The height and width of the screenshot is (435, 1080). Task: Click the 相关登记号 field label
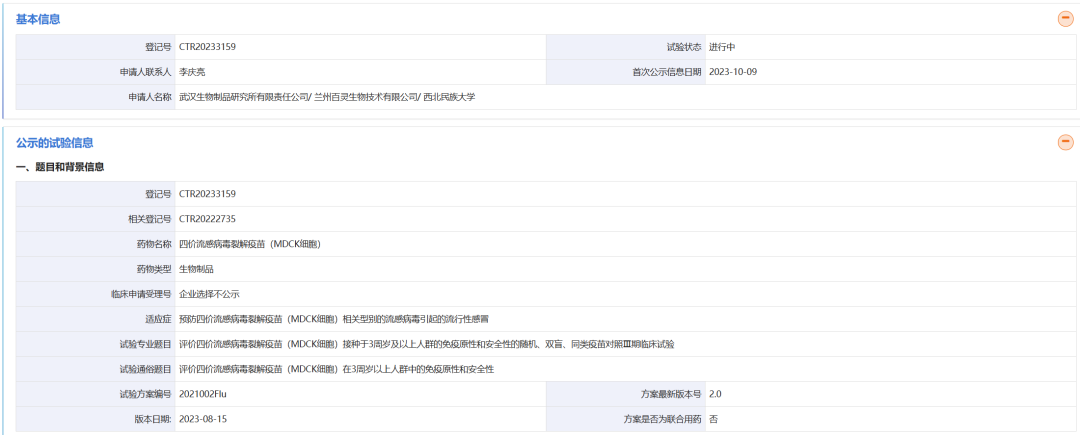point(149,219)
